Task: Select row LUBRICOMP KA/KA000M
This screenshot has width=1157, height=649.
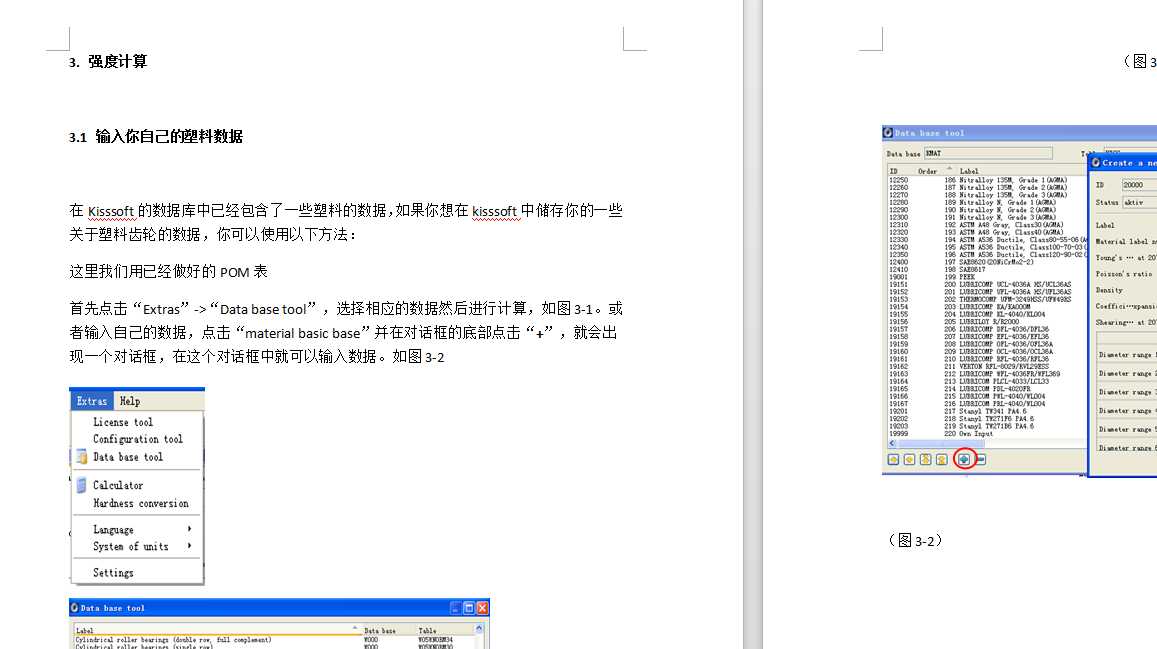Action: (x=987, y=306)
